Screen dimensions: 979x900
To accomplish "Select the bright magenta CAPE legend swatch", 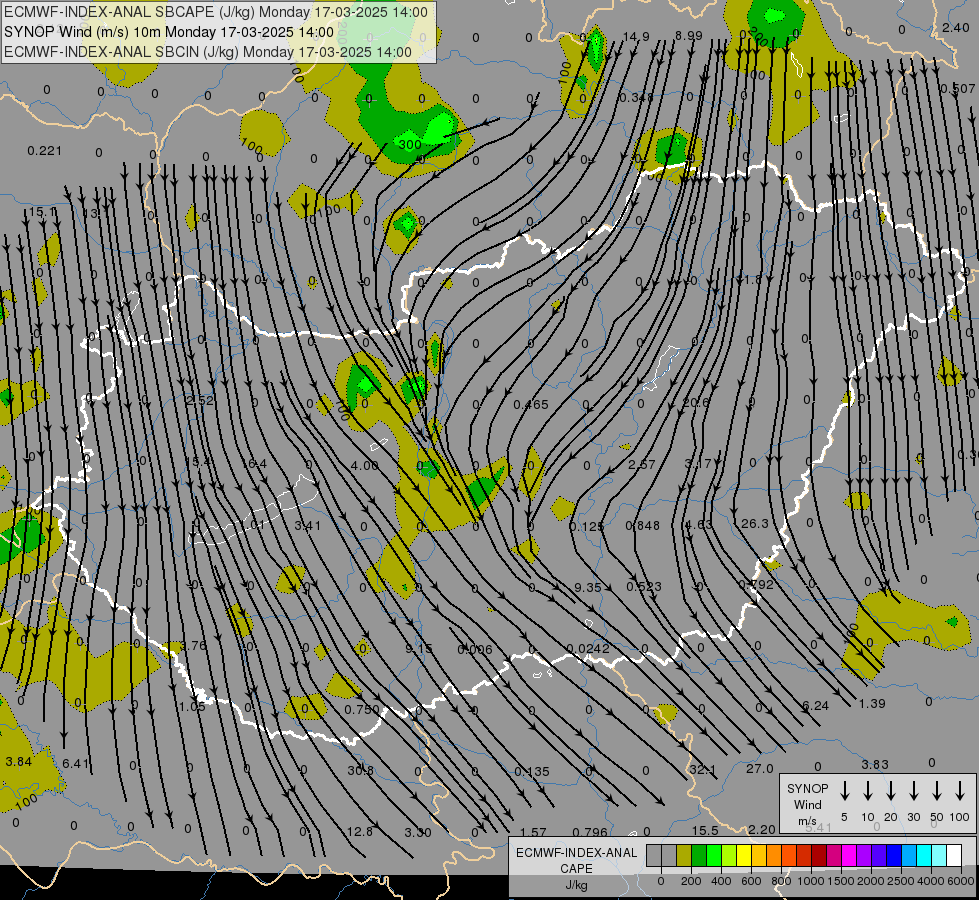I will (849, 856).
